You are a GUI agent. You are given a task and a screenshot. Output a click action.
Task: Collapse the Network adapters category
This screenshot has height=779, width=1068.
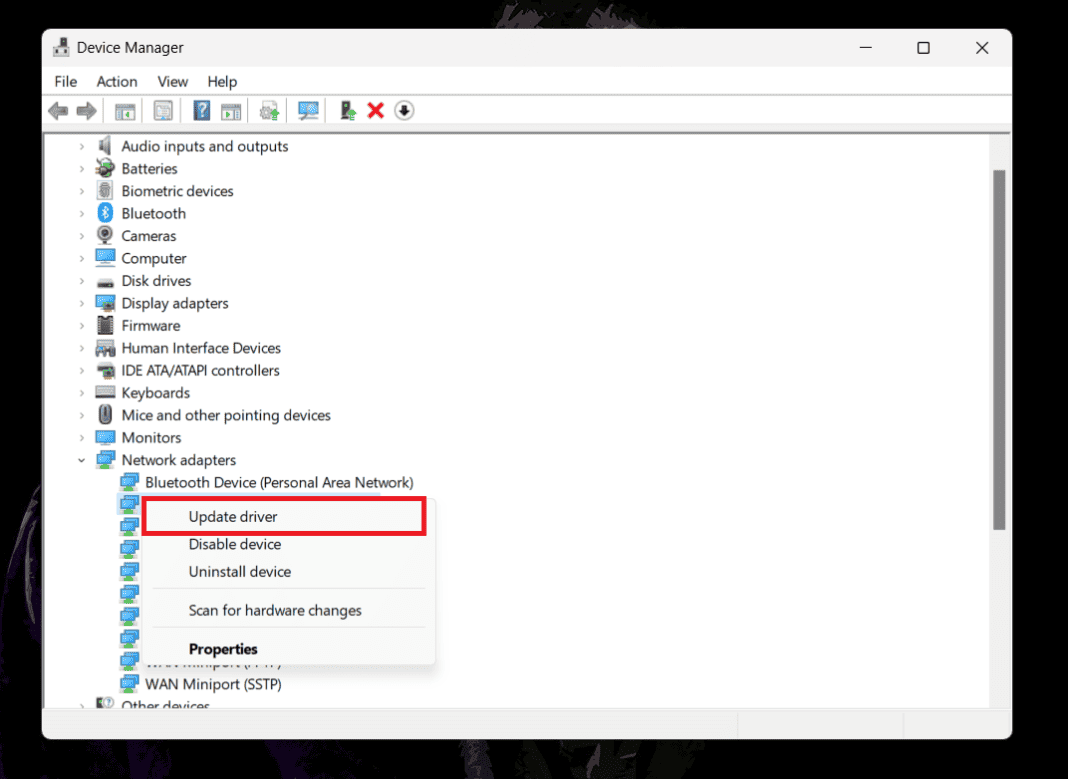[82, 460]
